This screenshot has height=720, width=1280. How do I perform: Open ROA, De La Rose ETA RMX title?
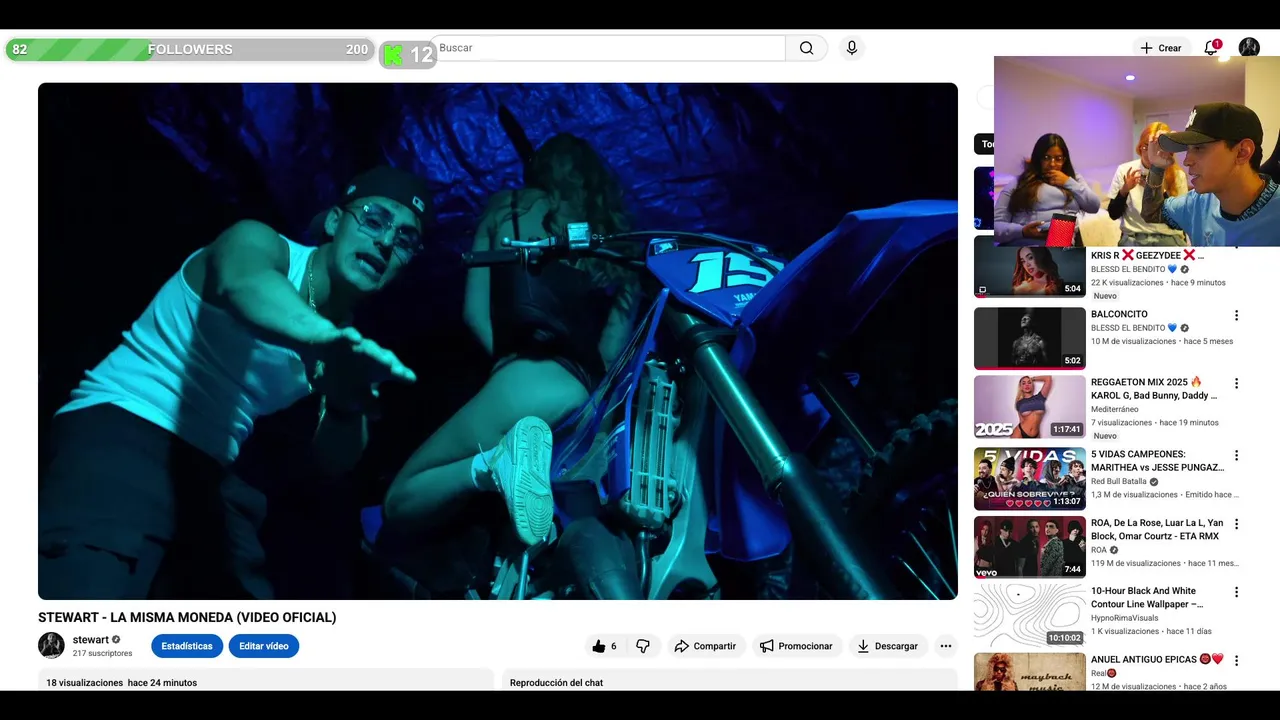click(1157, 530)
